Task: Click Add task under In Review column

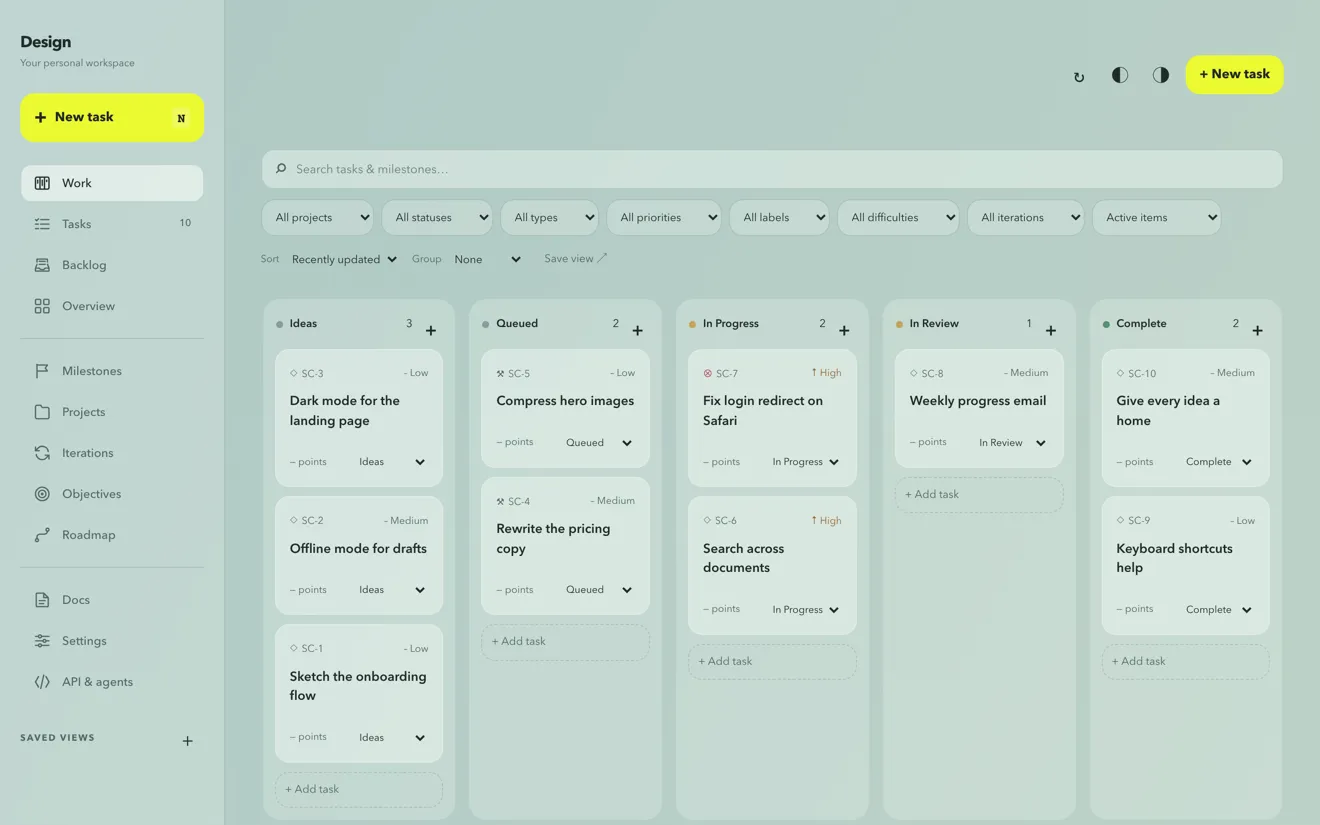Action: (x=979, y=495)
